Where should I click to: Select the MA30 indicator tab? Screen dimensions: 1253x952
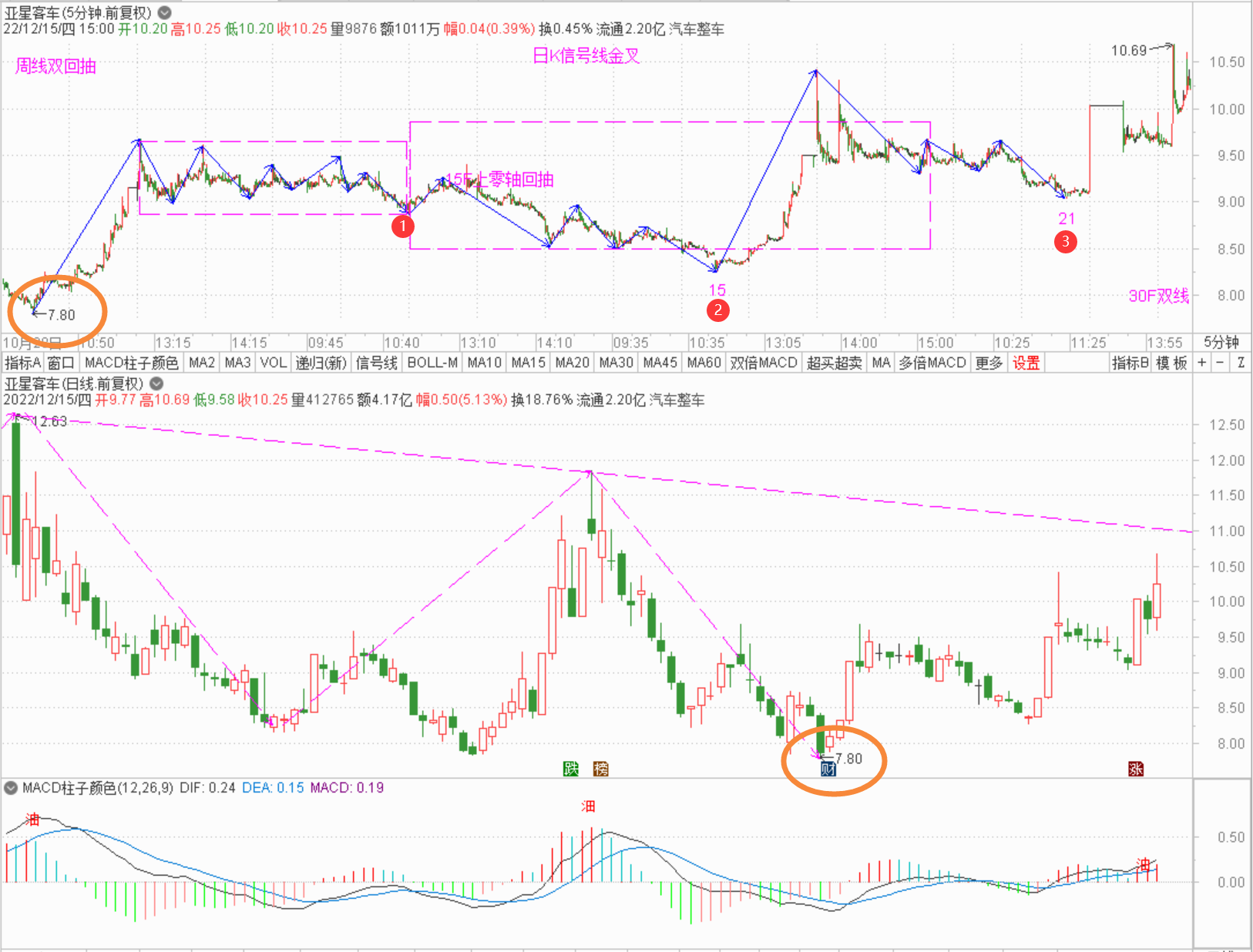point(616,363)
